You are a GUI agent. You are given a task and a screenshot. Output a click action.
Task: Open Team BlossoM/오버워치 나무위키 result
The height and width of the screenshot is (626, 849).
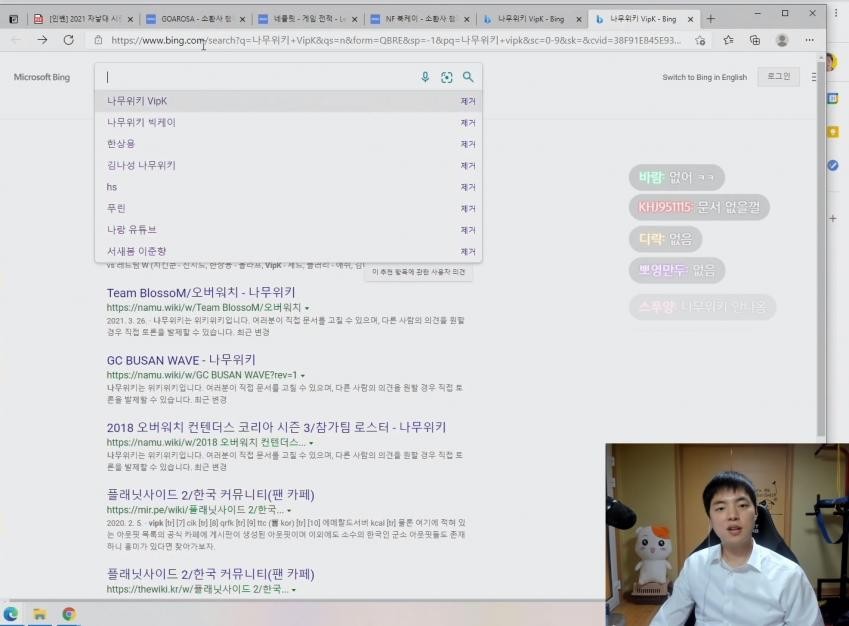point(201,293)
